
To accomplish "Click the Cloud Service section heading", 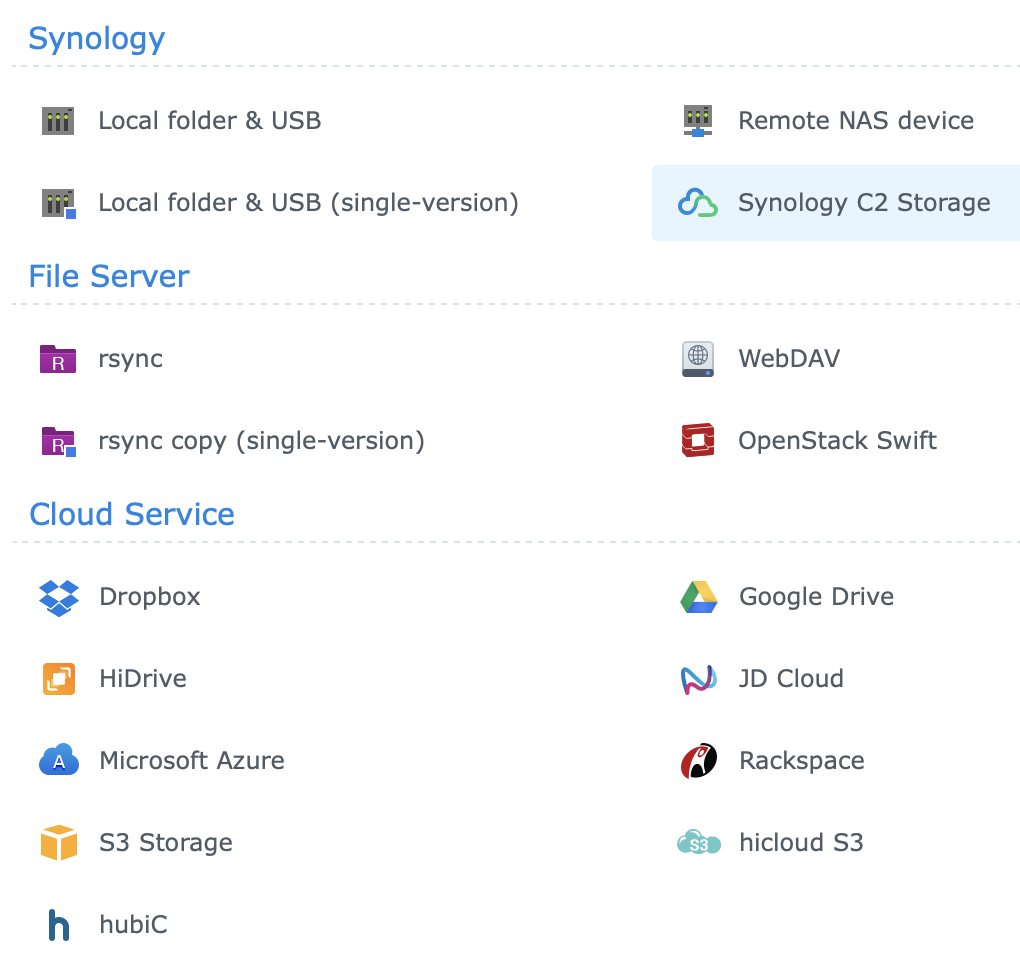I will (x=132, y=515).
